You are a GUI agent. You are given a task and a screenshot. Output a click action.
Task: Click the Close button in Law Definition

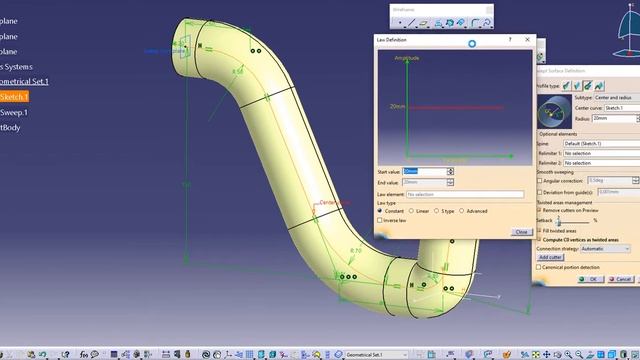click(x=522, y=231)
